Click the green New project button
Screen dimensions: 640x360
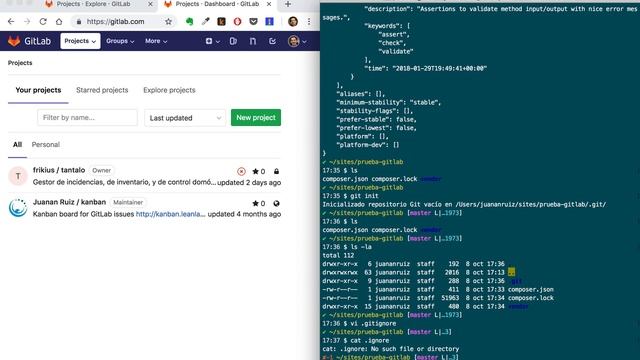[256, 118]
